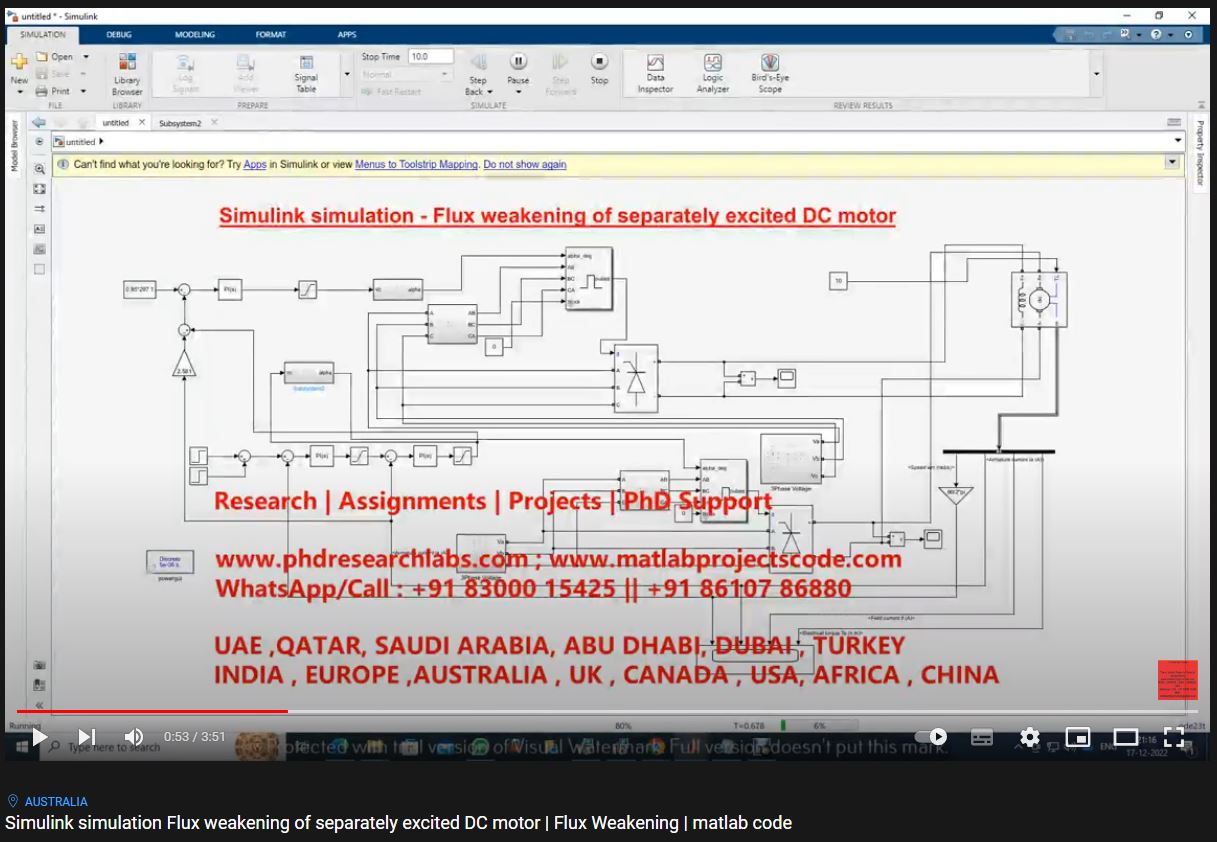
Task: Expand the Print dropdown arrow
Action: point(83,91)
